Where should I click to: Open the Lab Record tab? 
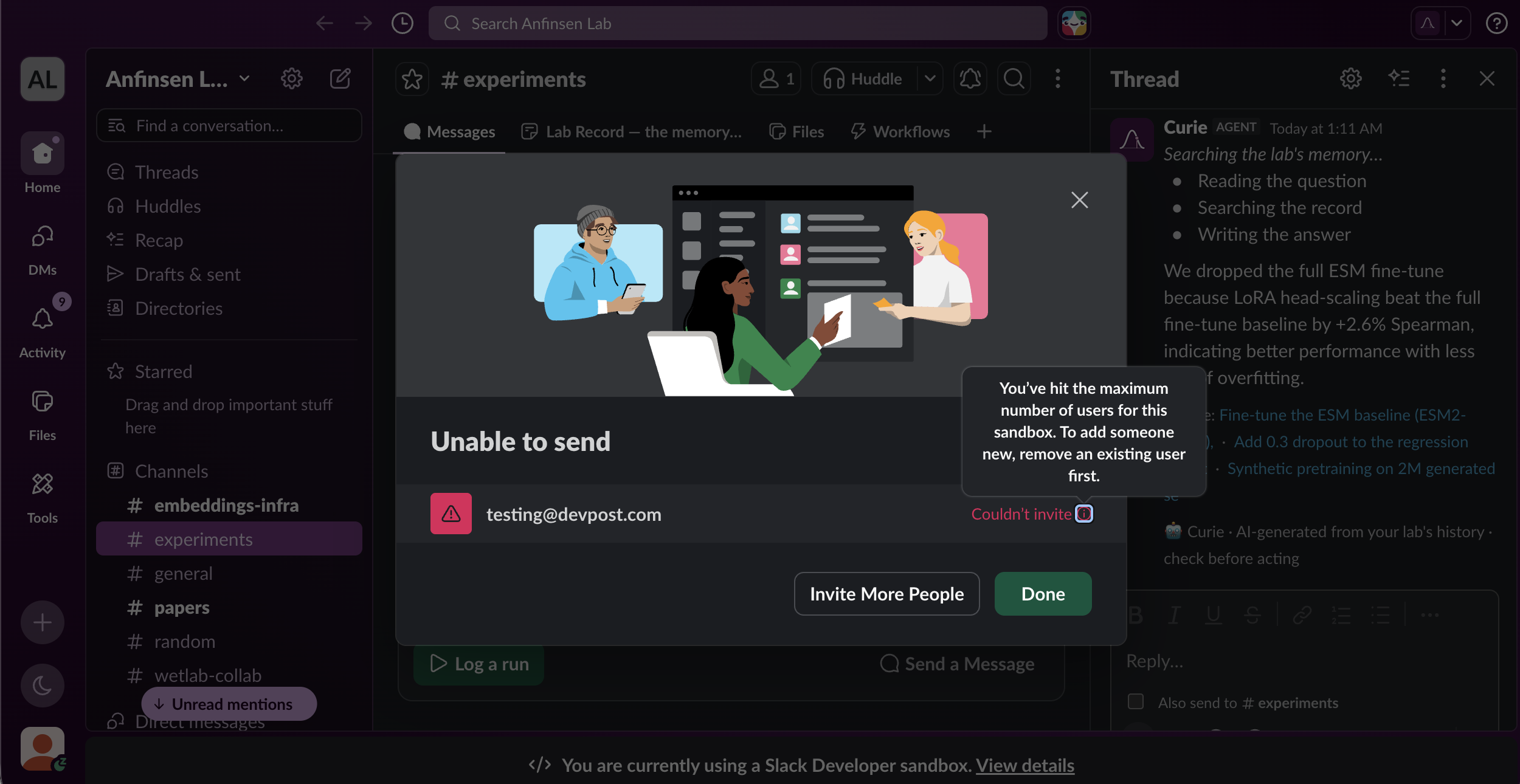point(632,132)
